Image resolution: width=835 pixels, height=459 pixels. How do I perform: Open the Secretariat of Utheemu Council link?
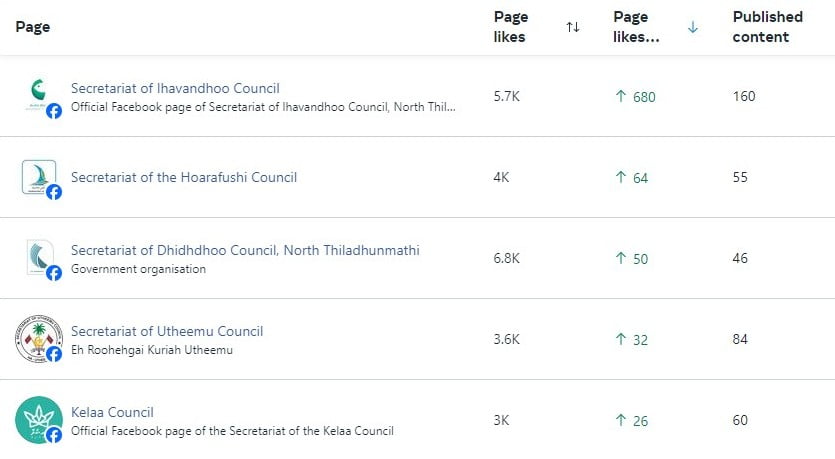coord(167,331)
